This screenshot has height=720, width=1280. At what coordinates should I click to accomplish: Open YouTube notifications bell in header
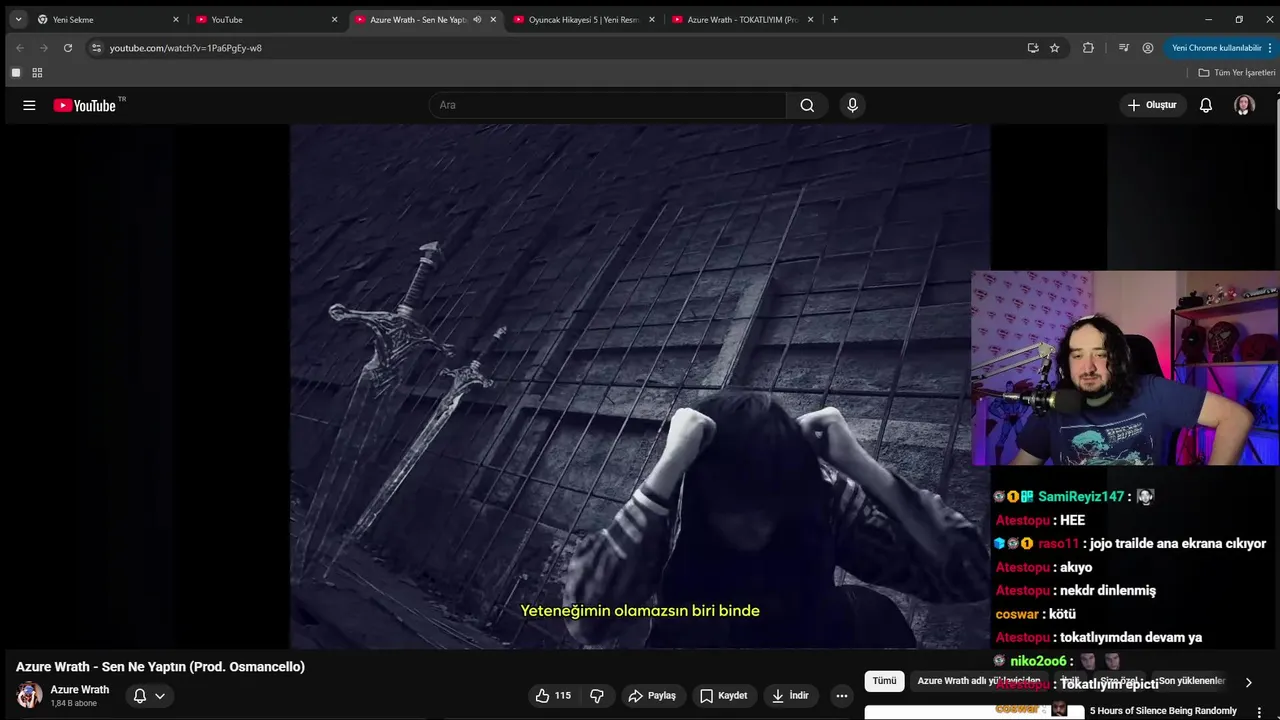tap(1206, 105)
